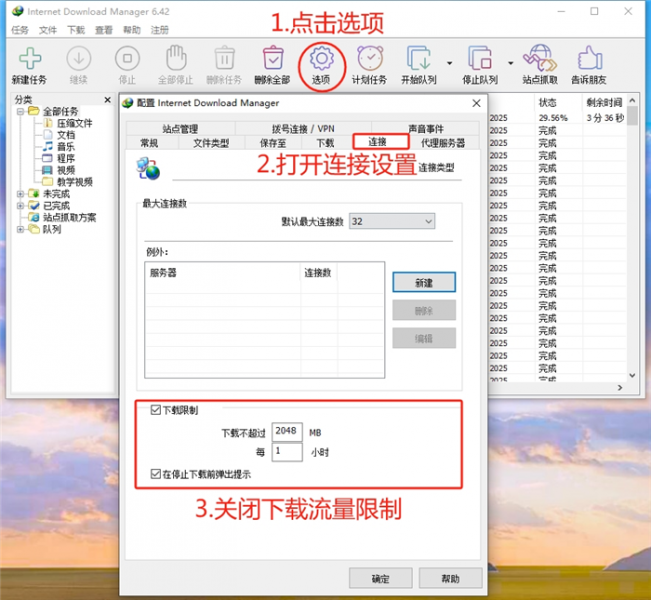The height and width of the screenshot is (600, 651).
Task: Click the 连接数 column header in exceptions list
Action: 318,273
